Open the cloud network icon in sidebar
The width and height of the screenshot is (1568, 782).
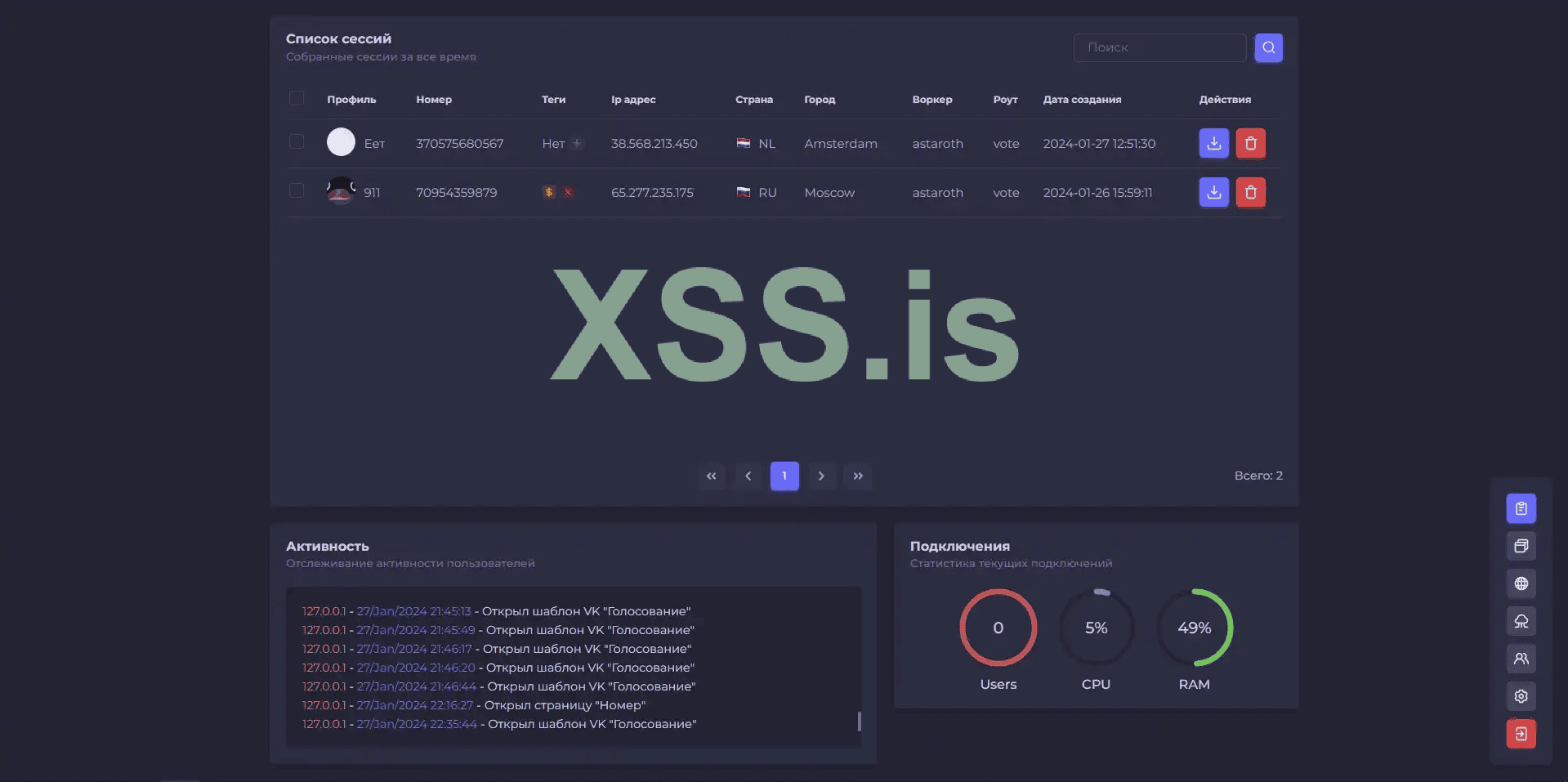pos(1521,621)
